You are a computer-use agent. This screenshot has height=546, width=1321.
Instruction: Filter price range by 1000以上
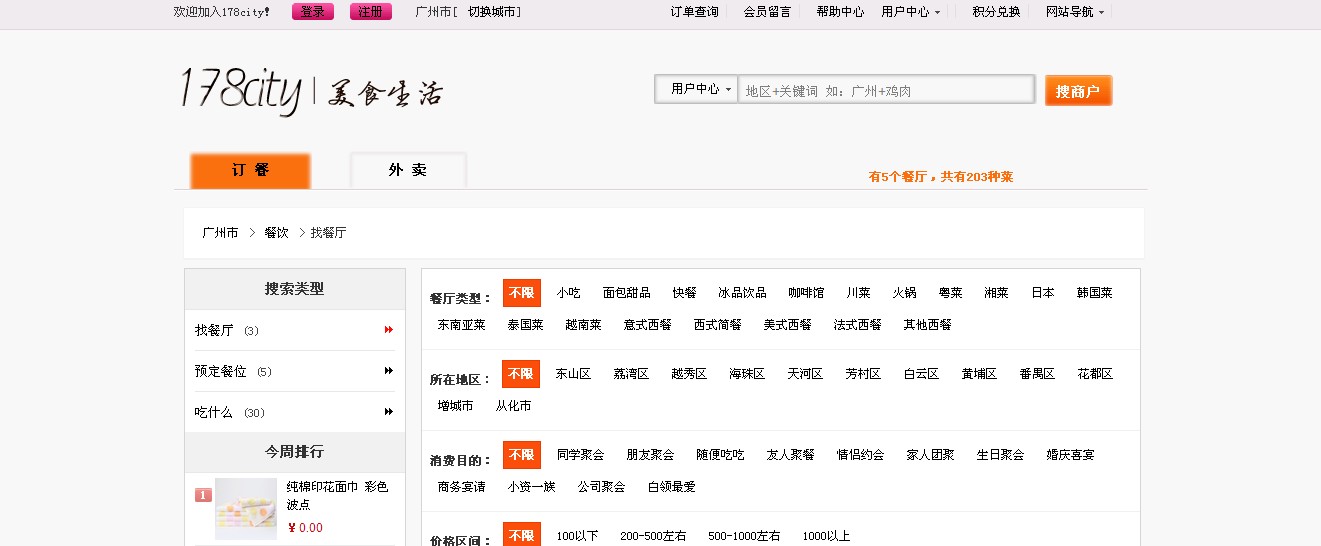tap(826, 536)
